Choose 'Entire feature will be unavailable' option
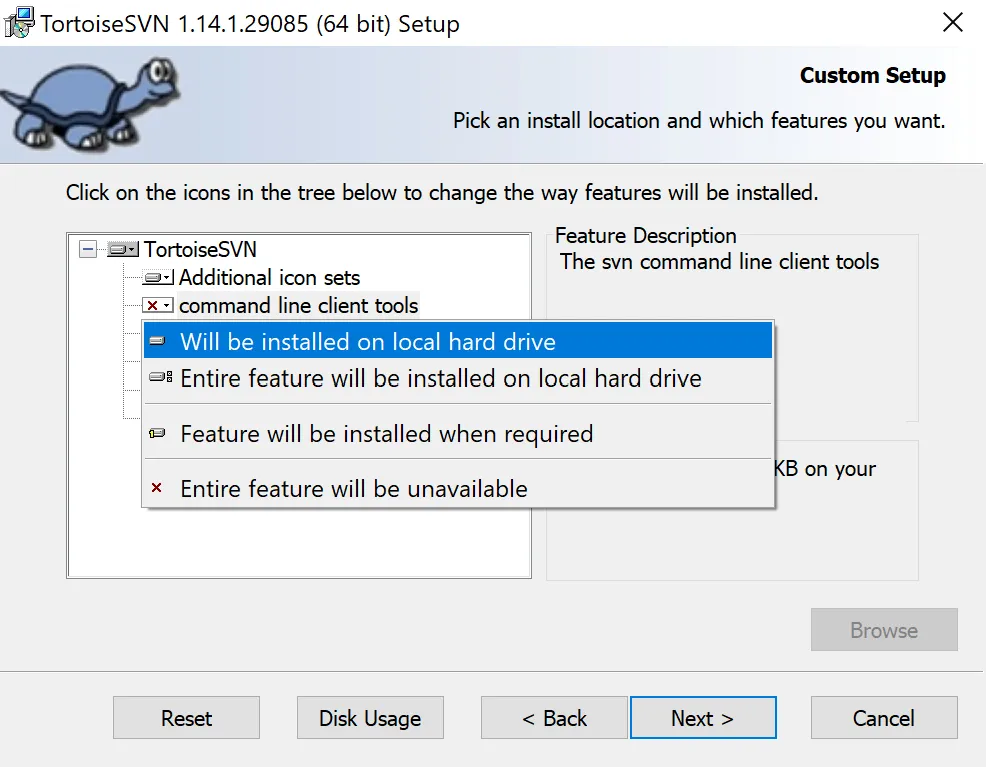 coord(353,489)
